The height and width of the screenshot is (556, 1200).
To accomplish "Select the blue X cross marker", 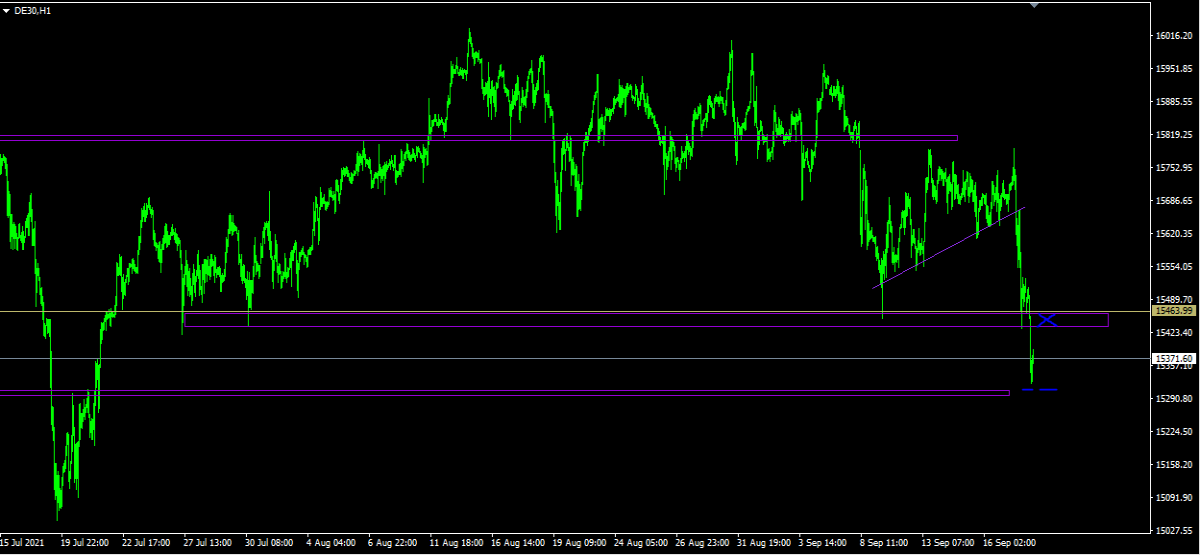I will click(x=1047, y=320).
